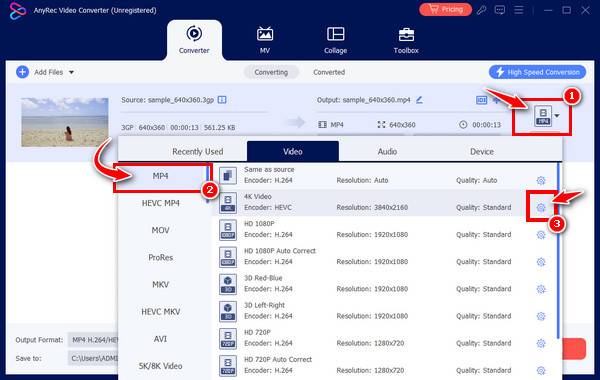The image size is (600, 380).
Task: Select the 3D Left-Right preset
Action: coord(384,311)
